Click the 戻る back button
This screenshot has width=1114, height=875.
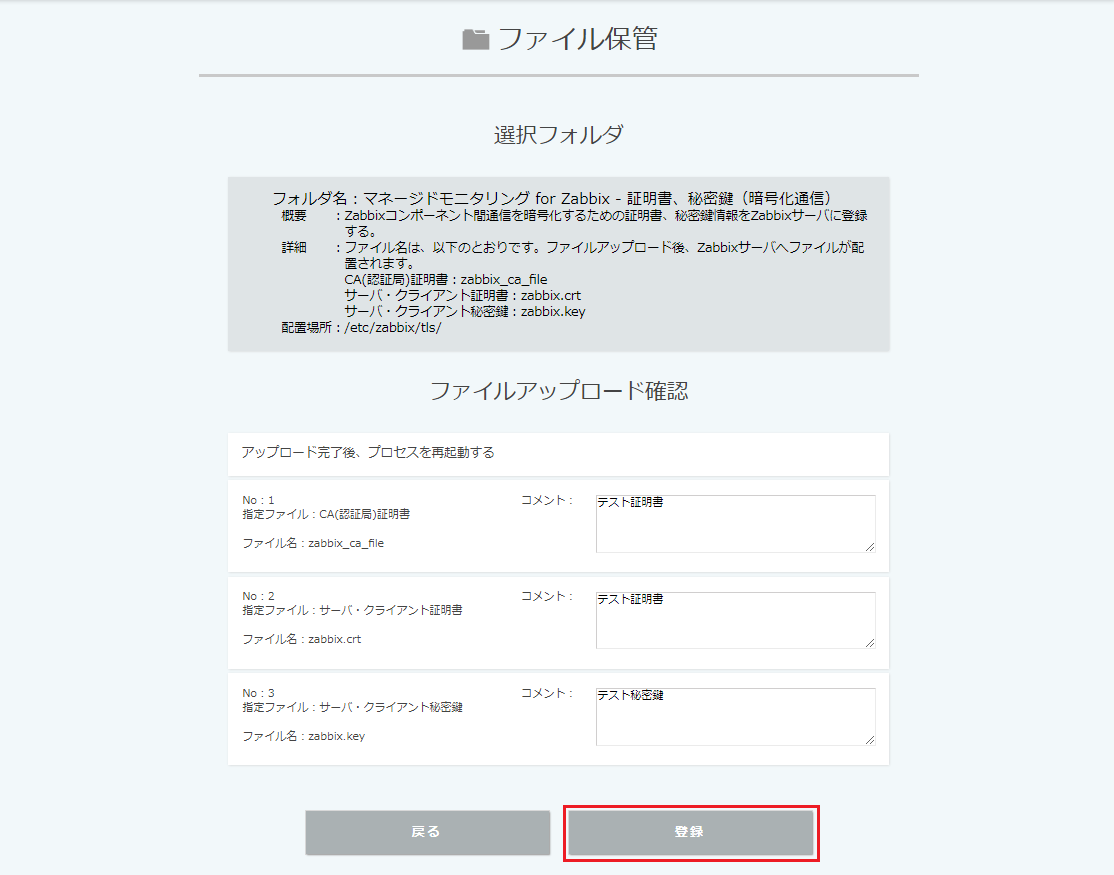click(428, 832)
